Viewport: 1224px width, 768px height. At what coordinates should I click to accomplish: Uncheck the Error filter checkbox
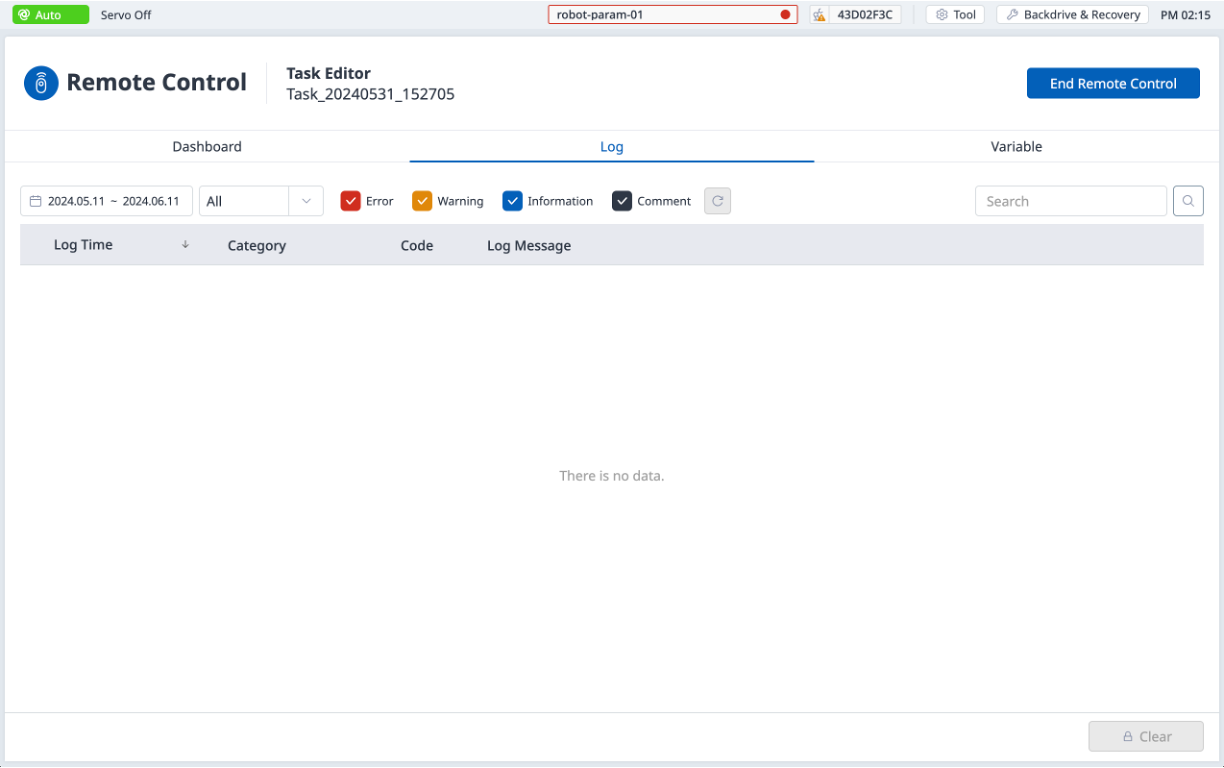350,201
